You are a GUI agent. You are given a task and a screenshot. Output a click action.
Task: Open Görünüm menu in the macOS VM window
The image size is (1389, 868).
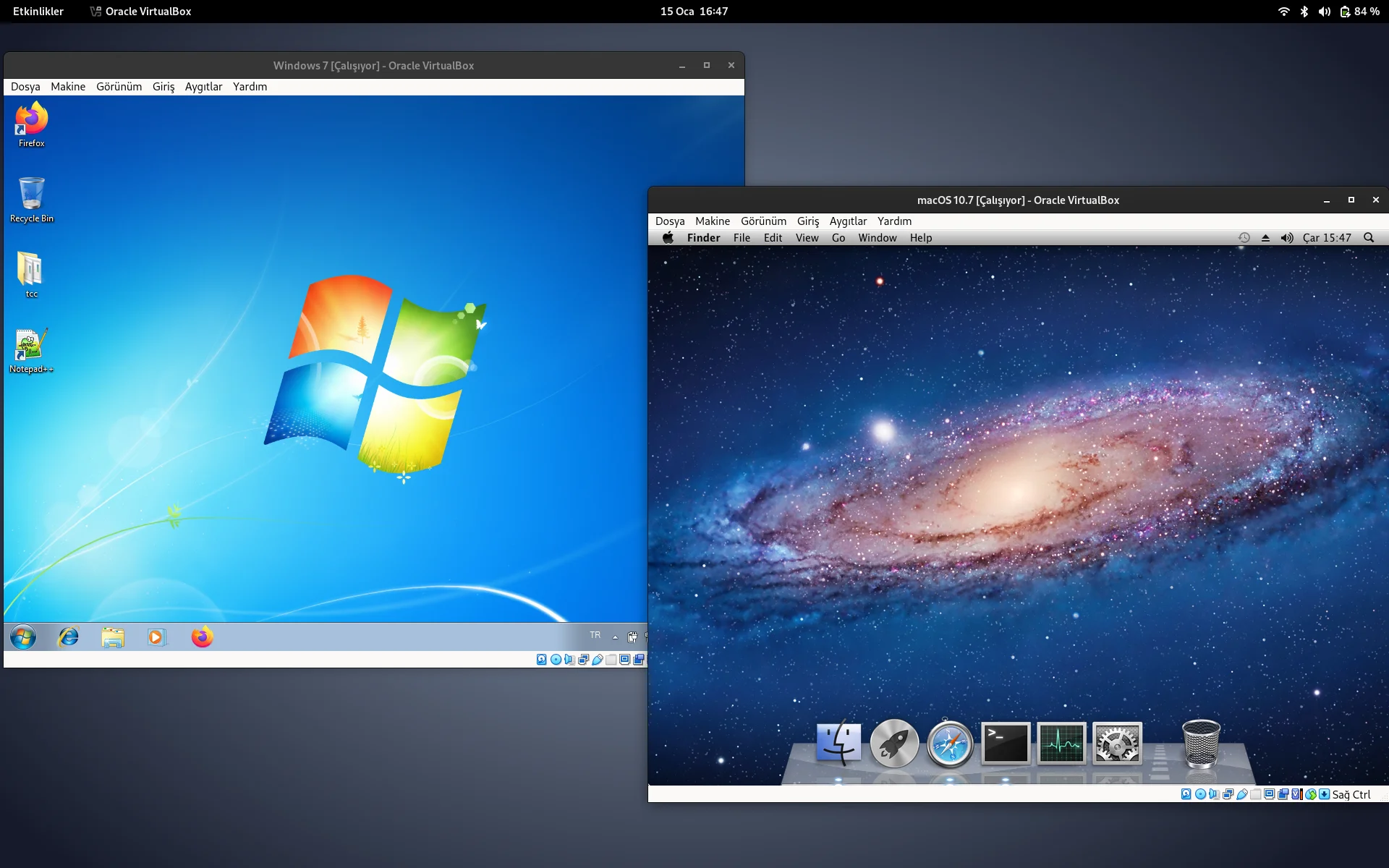764,221
